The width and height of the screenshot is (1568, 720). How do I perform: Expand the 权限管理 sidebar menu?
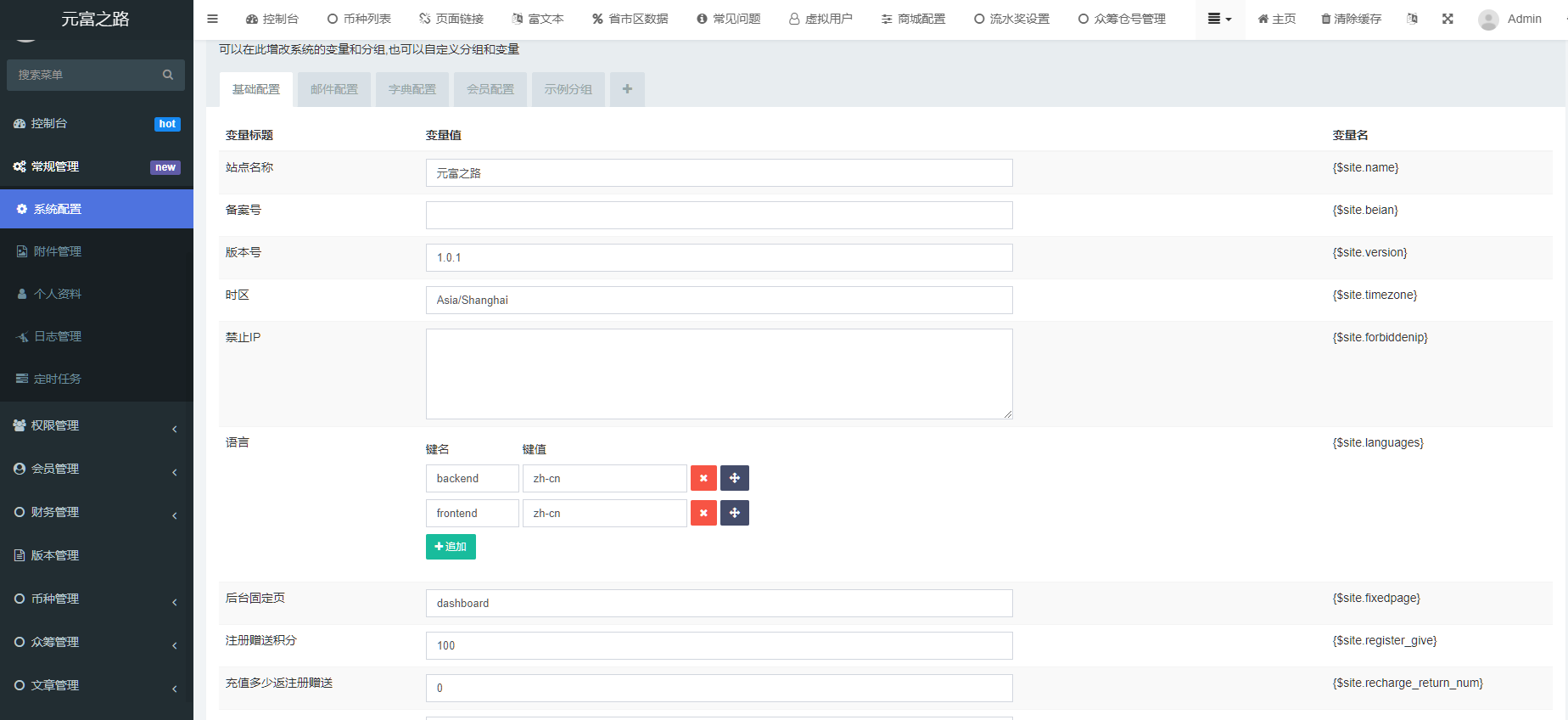(x=96, y=425)
